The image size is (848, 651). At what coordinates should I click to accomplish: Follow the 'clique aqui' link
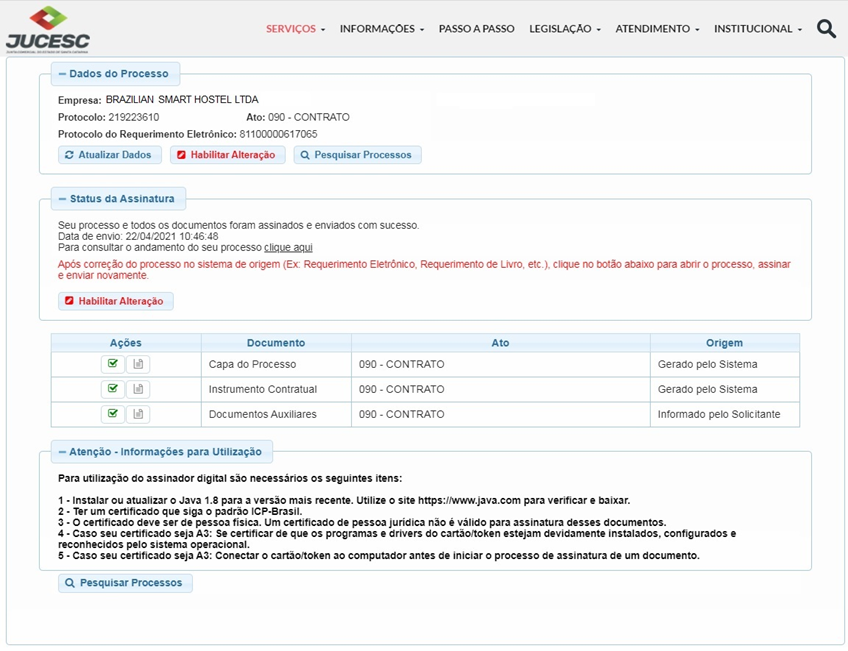click(288, 247)
